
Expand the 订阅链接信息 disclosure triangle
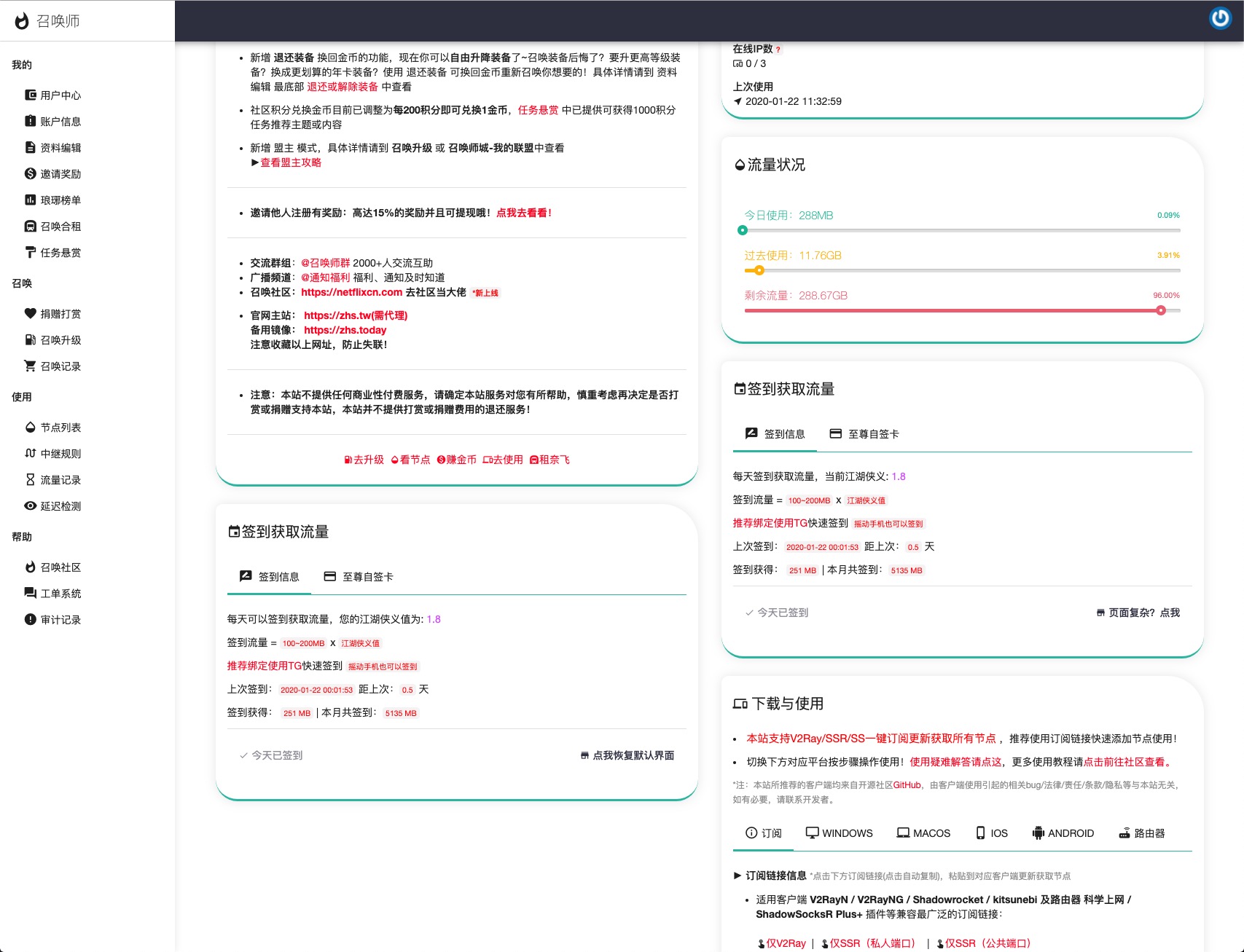738,876
